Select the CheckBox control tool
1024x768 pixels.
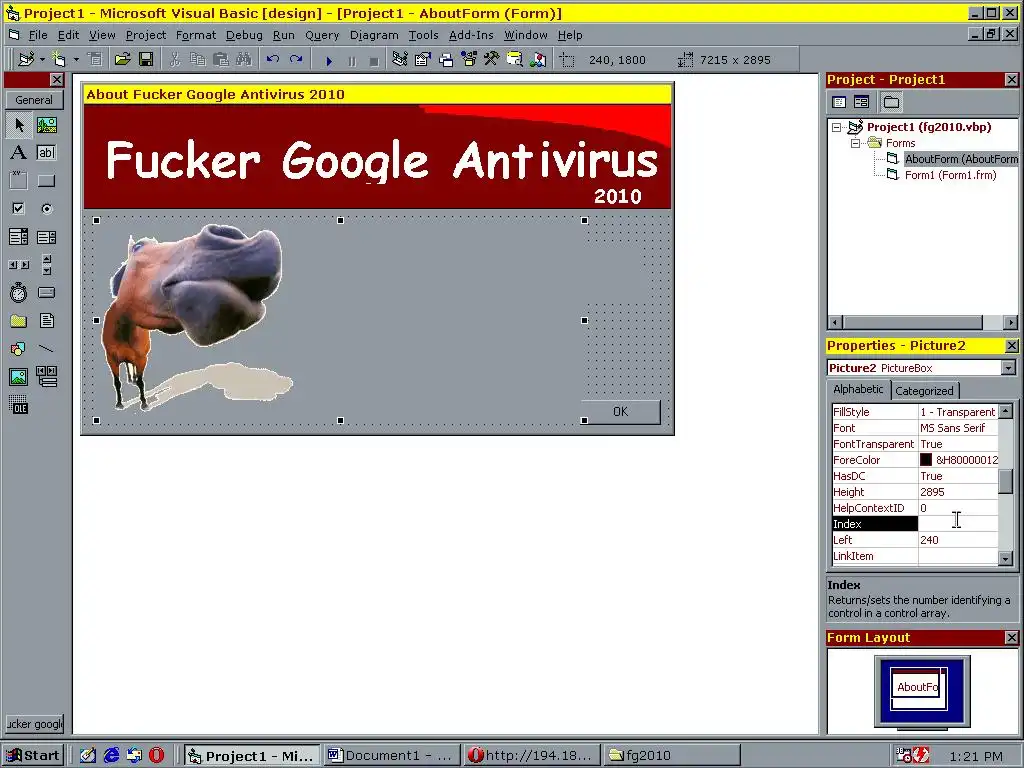click(18, 208)
